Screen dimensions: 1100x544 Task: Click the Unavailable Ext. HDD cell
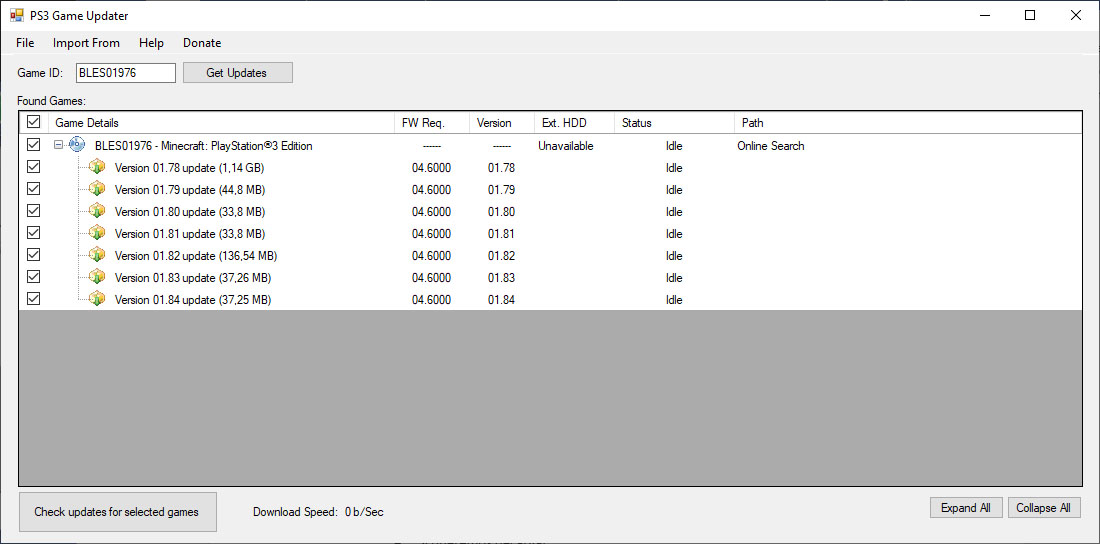coord(565,146)
